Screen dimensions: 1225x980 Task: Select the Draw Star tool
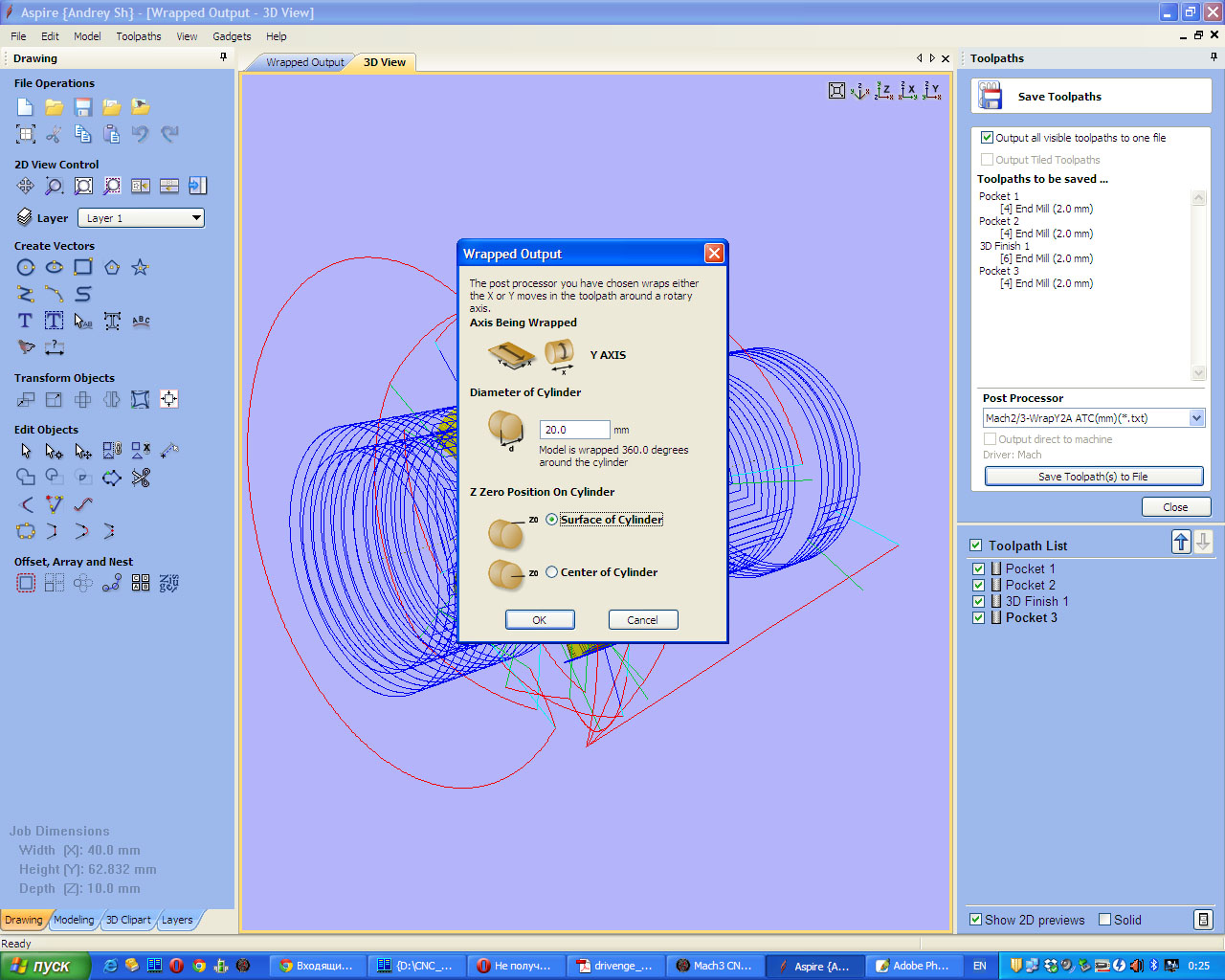point(140,268)
